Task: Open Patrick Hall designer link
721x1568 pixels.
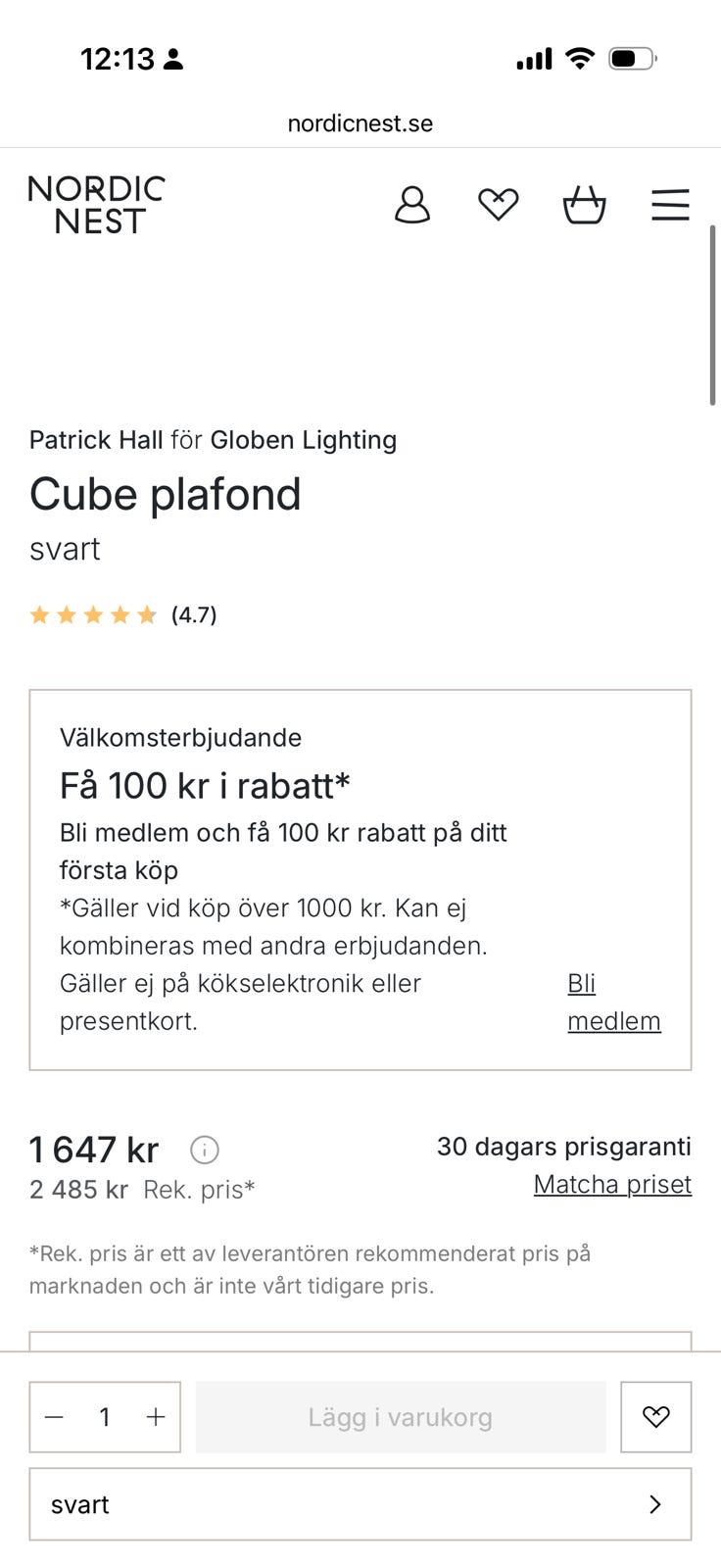Action: [x=96, y=440]
